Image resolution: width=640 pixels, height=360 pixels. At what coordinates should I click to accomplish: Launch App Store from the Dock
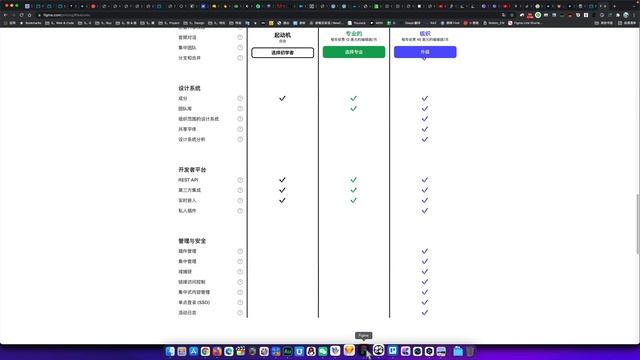tap(193, 351)
